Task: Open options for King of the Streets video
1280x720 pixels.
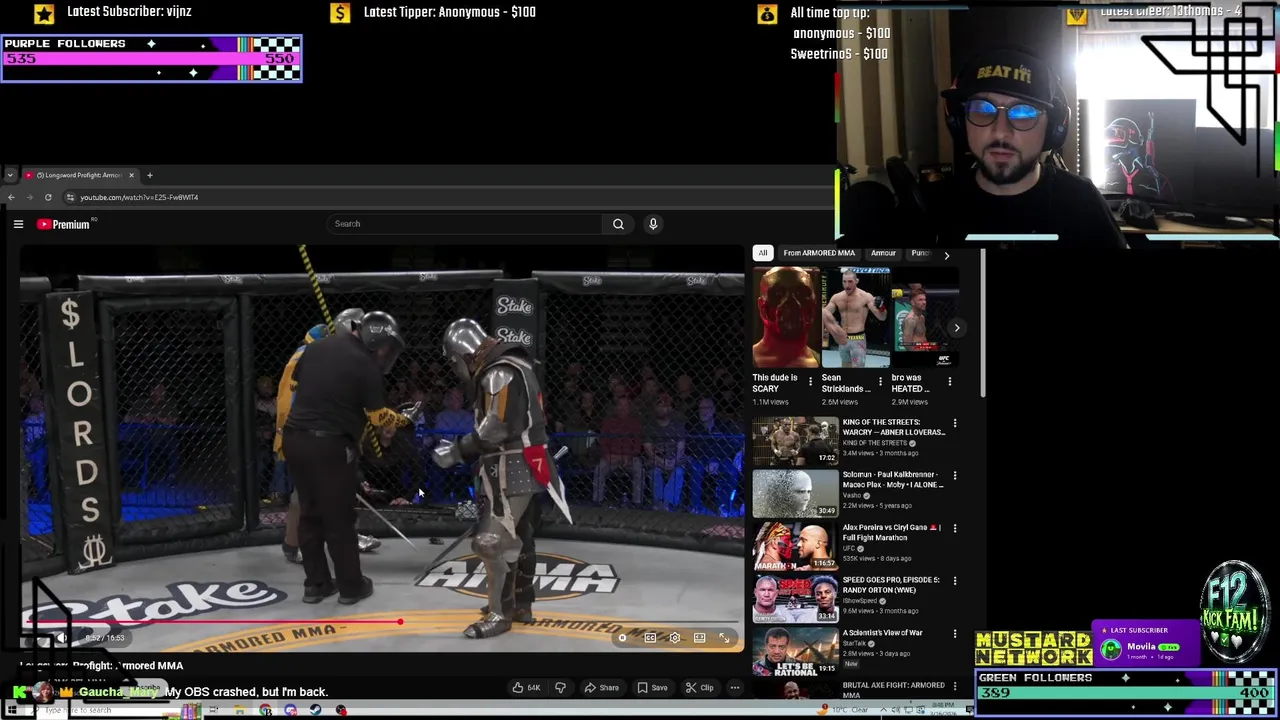Action: tap(955, 423)
